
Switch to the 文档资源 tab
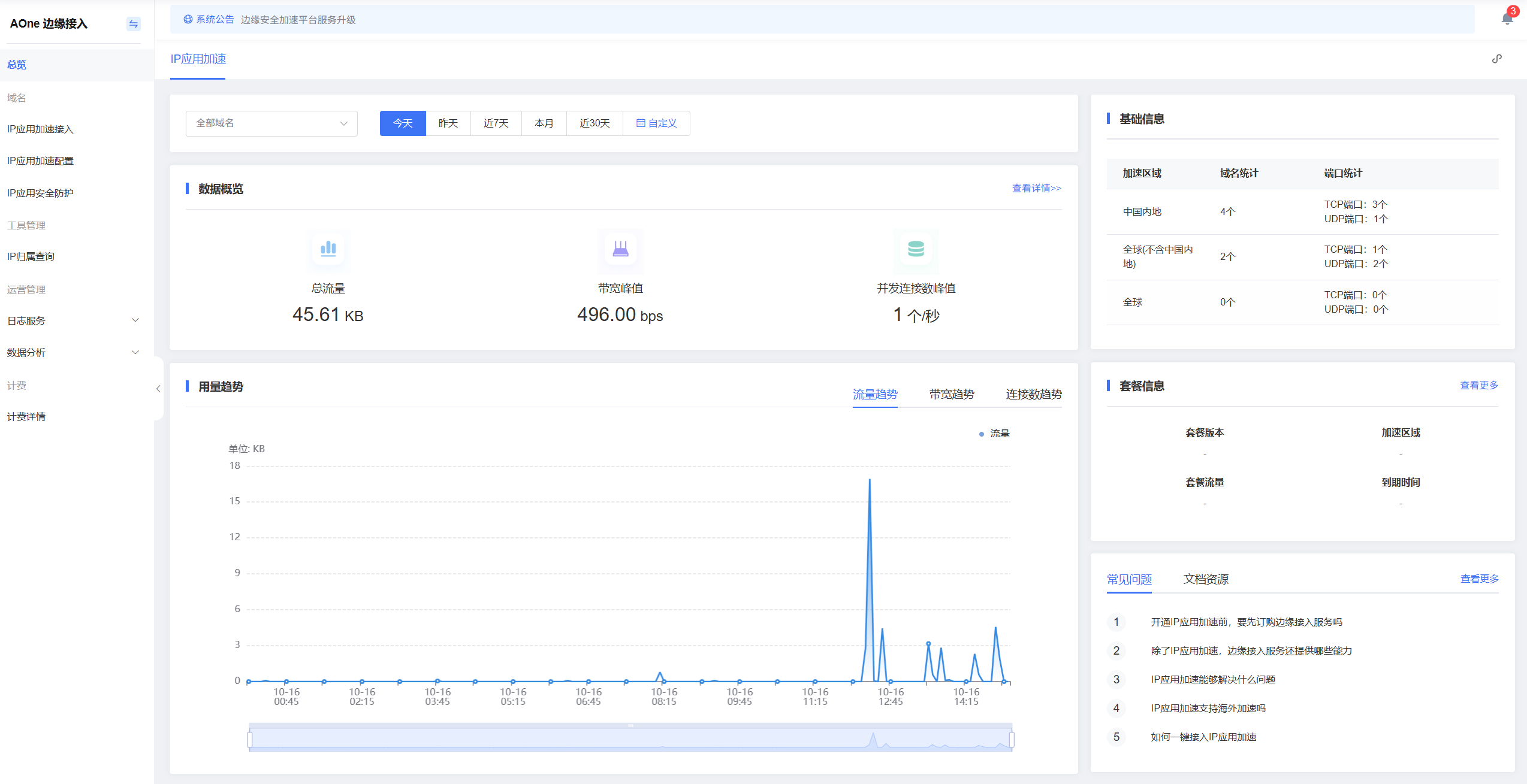click(x=1205, y=579)
